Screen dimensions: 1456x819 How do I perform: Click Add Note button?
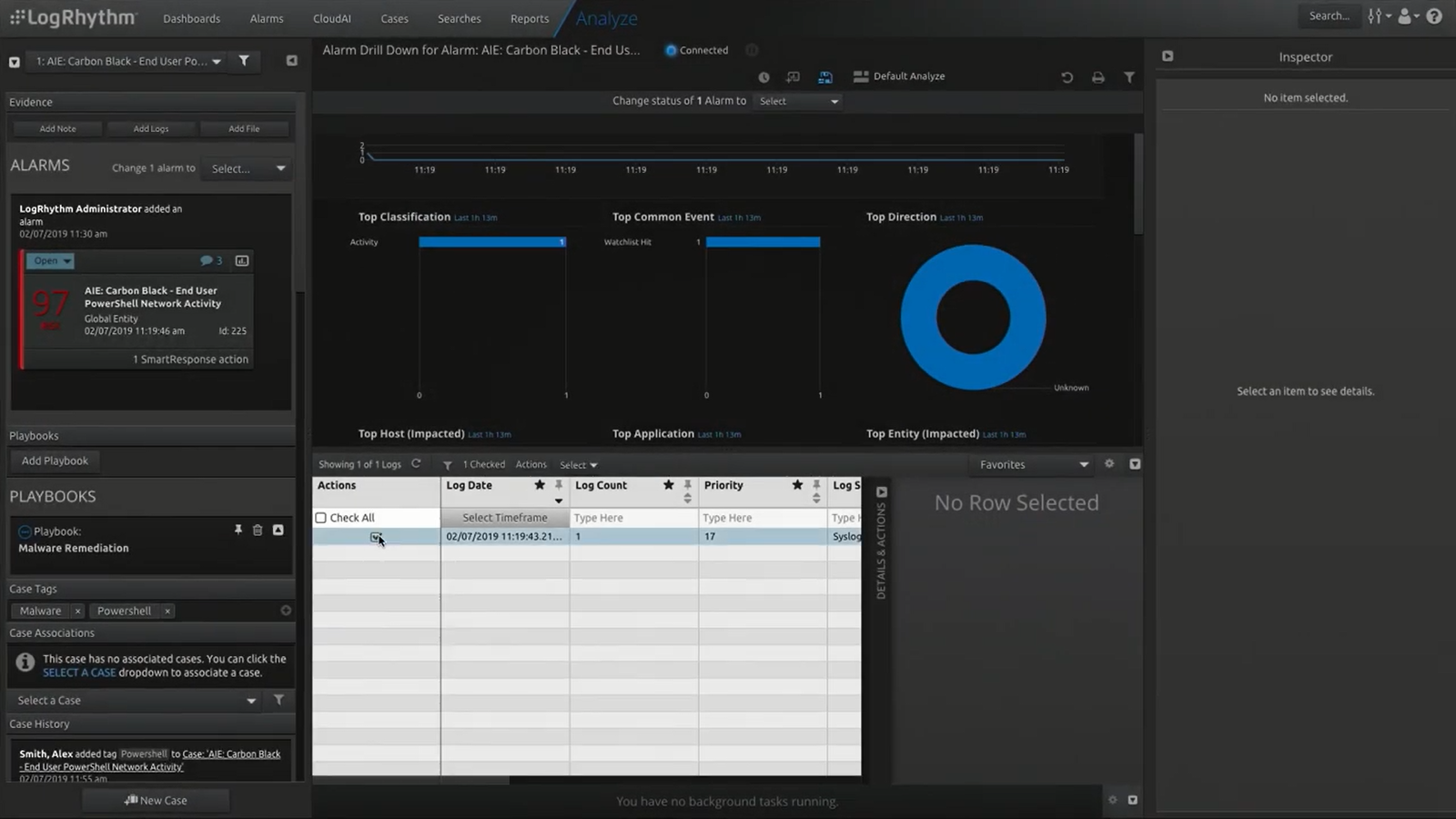[58, 128]
